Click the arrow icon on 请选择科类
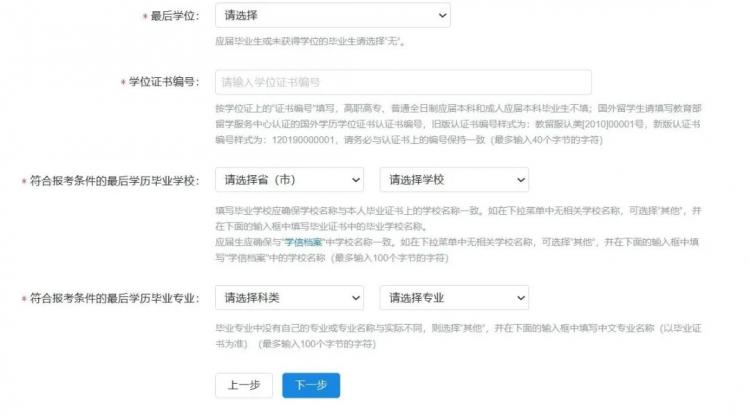Image resolution: width=750 pixels, height=415 pixels. [x=355, y=298]
